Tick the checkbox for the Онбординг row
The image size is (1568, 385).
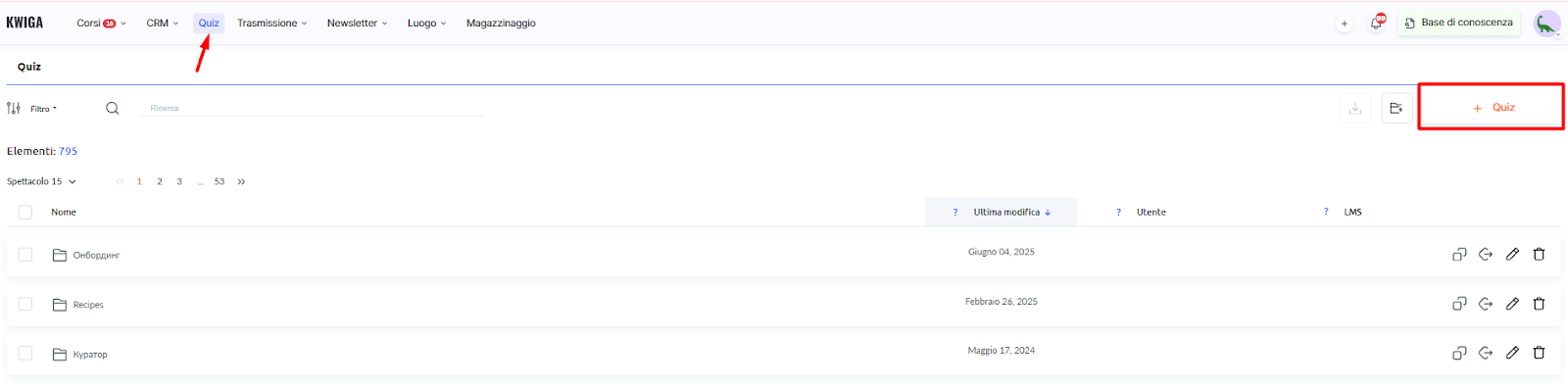click(x=25, y=255)
